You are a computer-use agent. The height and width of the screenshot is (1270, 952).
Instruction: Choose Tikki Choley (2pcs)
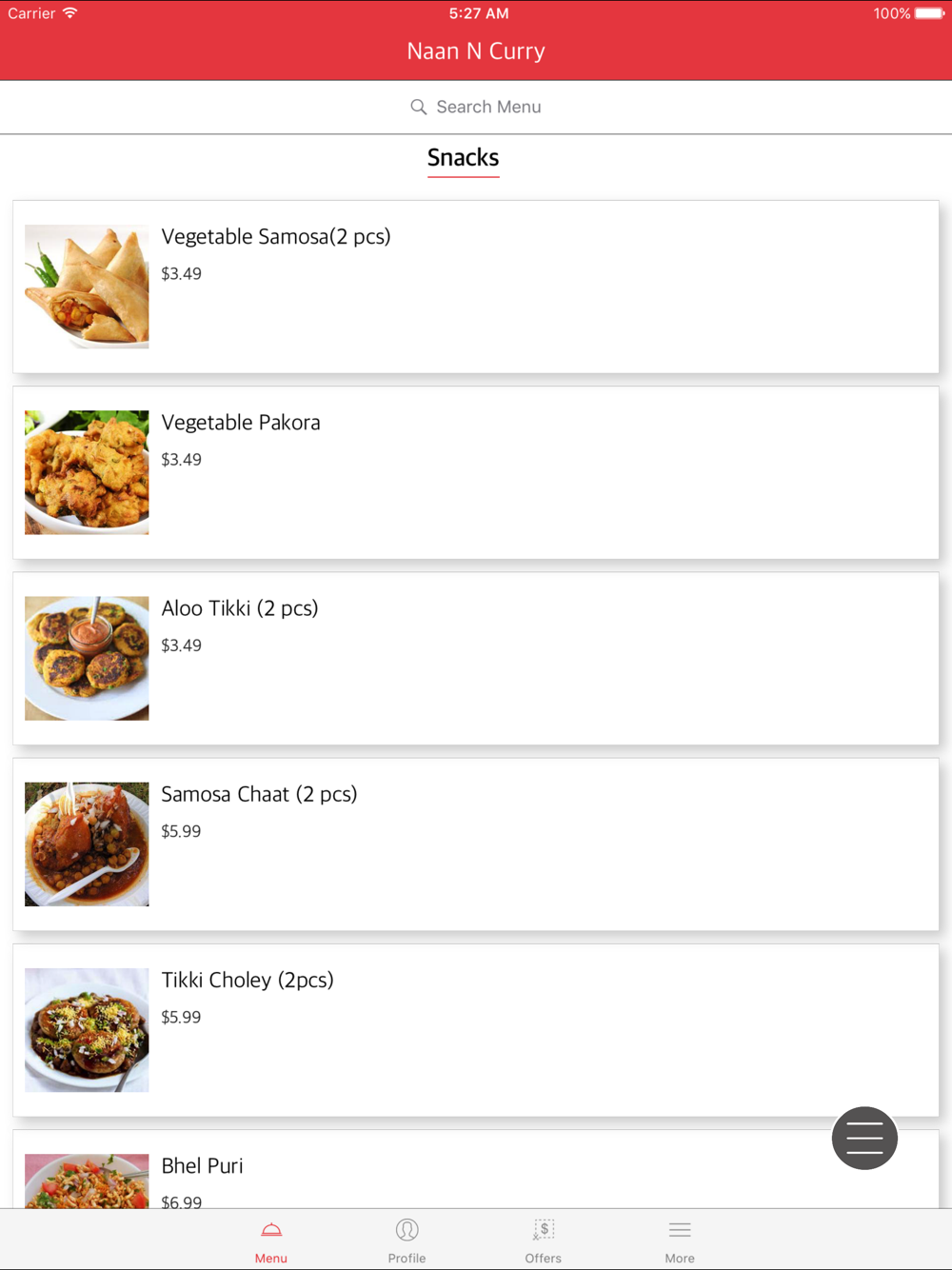click(x=476, y=1030)
